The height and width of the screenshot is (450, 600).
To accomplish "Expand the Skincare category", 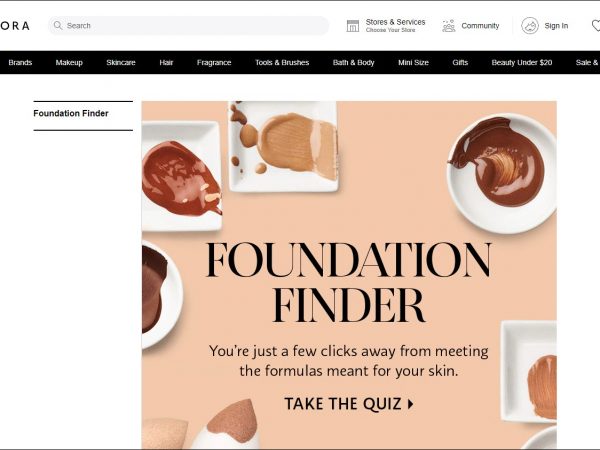I will (121, 62).
